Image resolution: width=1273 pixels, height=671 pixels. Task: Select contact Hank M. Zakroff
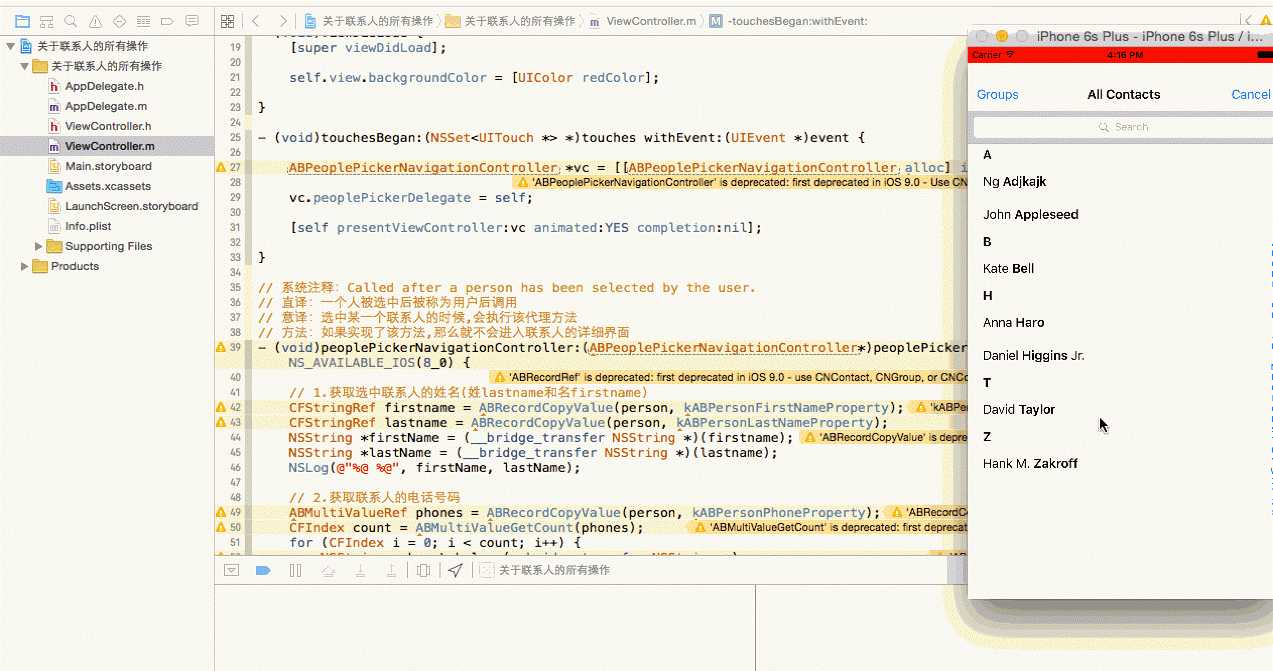point(1029,464)
